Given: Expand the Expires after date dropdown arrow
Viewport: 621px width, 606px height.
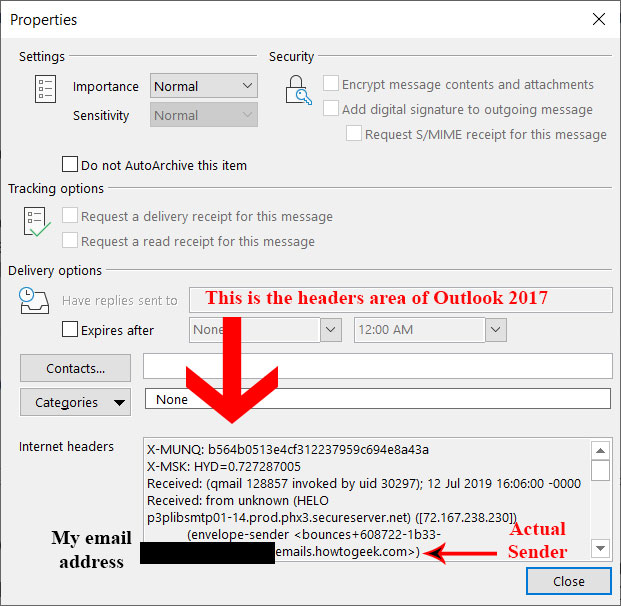Looking at the screenshot, I should point(331,330).
